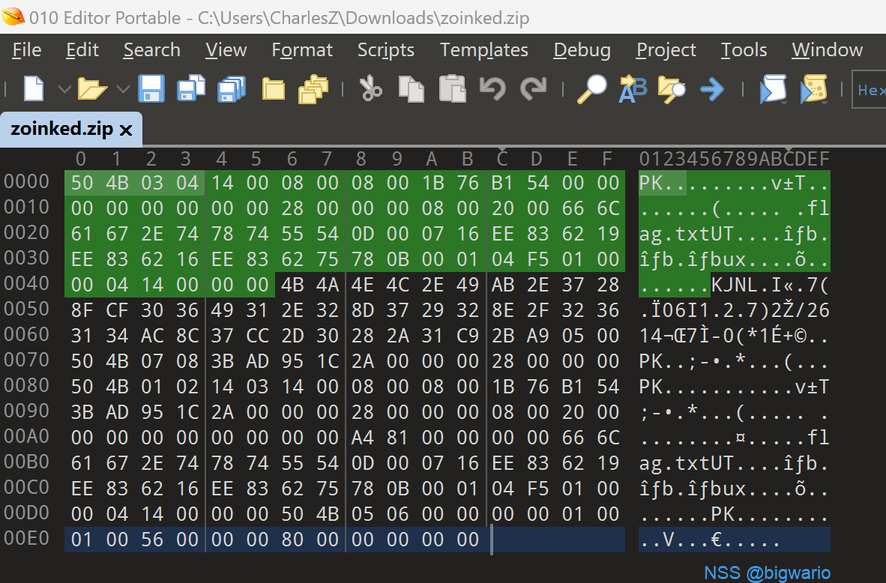Click byte 56 in row 00E0
Viewport: 886px width, 583px height.
(152, 539)
